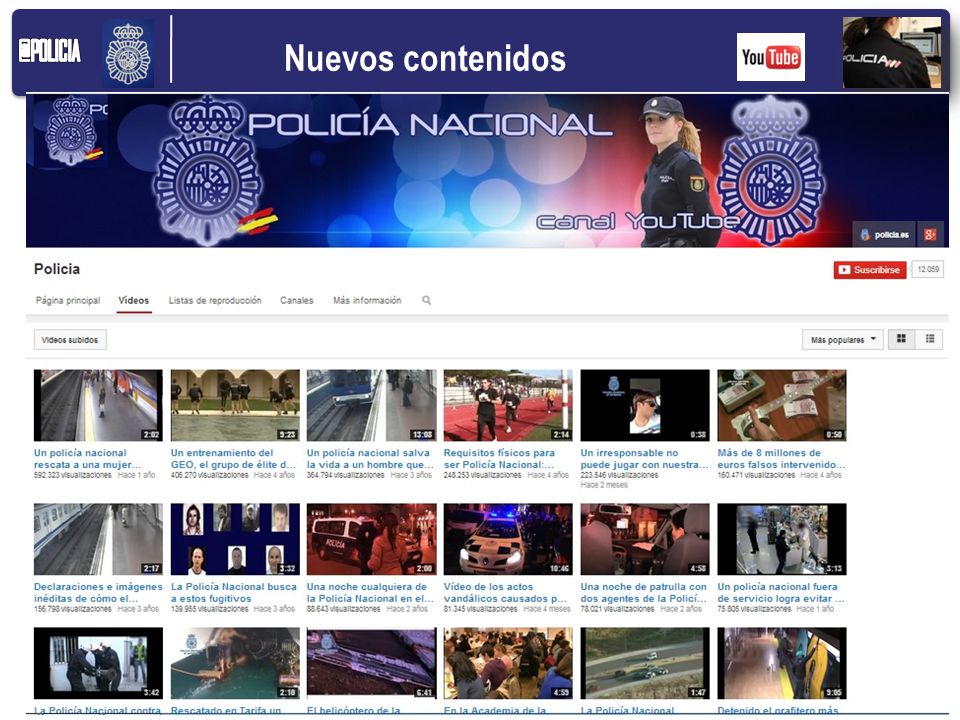
Task: Select the Vídeos tab
Action: pyautogui.click(x=133, y=301)
